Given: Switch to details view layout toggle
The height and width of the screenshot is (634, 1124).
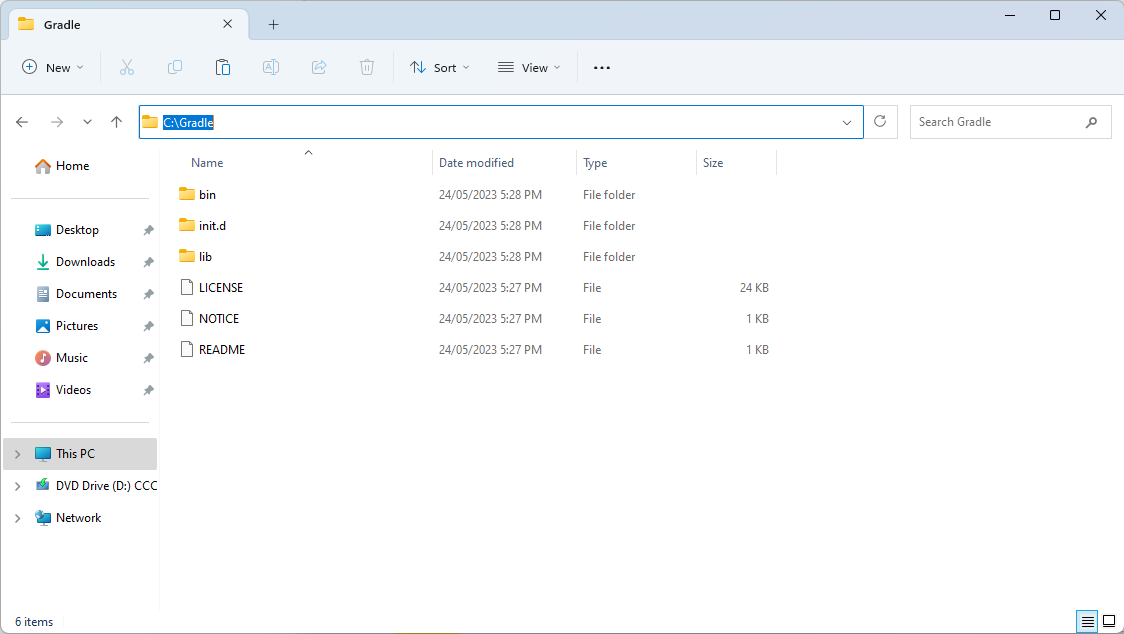Looking at the screenshot, I should pyautogui.click(x=1086, y=621).
